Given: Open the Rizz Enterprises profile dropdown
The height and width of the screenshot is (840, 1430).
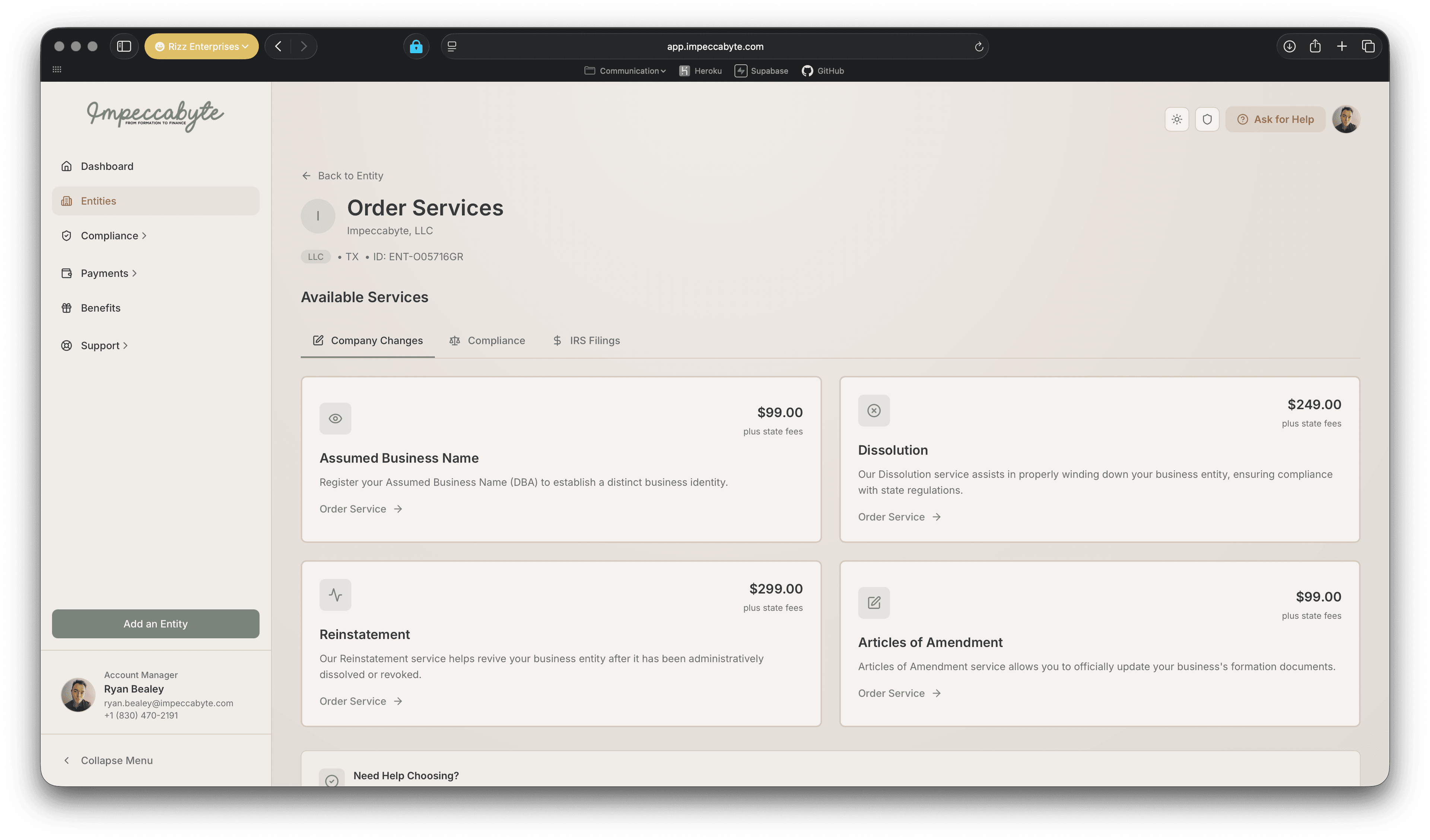Looking at the screenshot, I should [201, 47].
